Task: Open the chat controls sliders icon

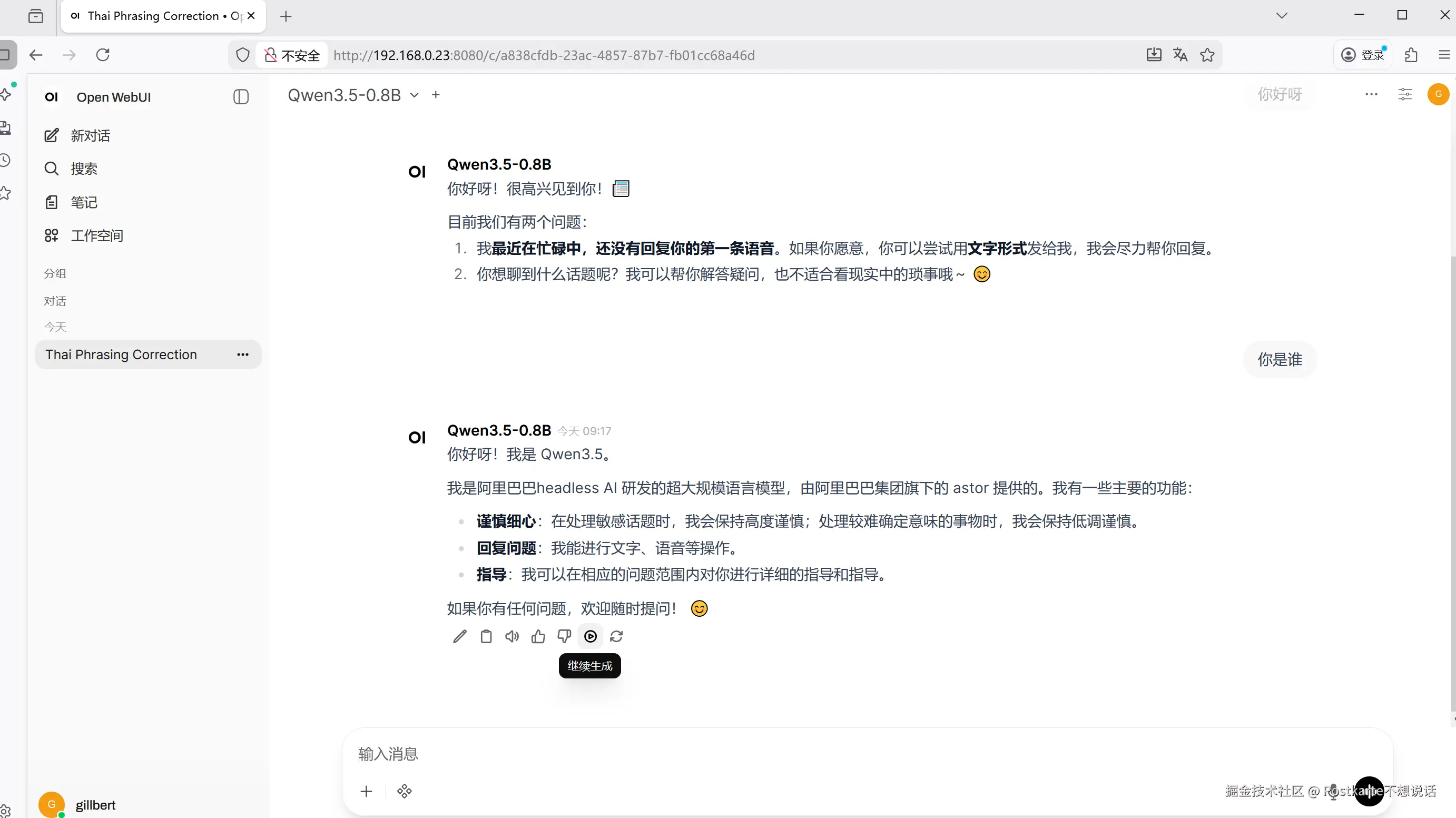Action: (x=1404, y=94)
